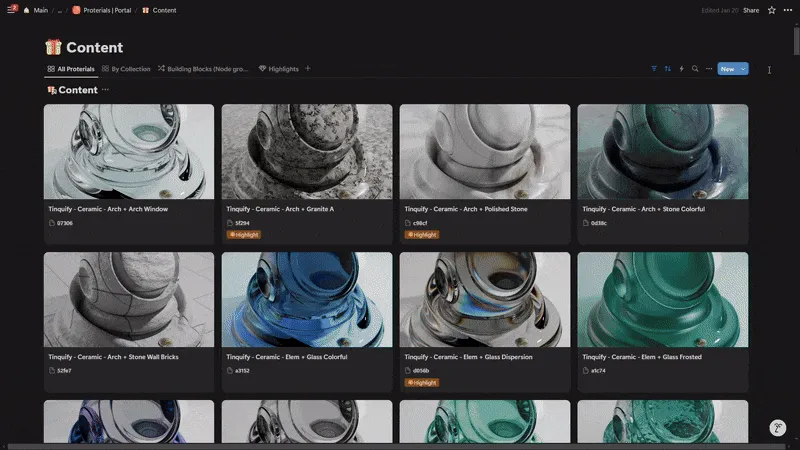The height and width of the screenshot is (450, 800).
Task: Click the file ID d056b
Action: tap(421, 370)
